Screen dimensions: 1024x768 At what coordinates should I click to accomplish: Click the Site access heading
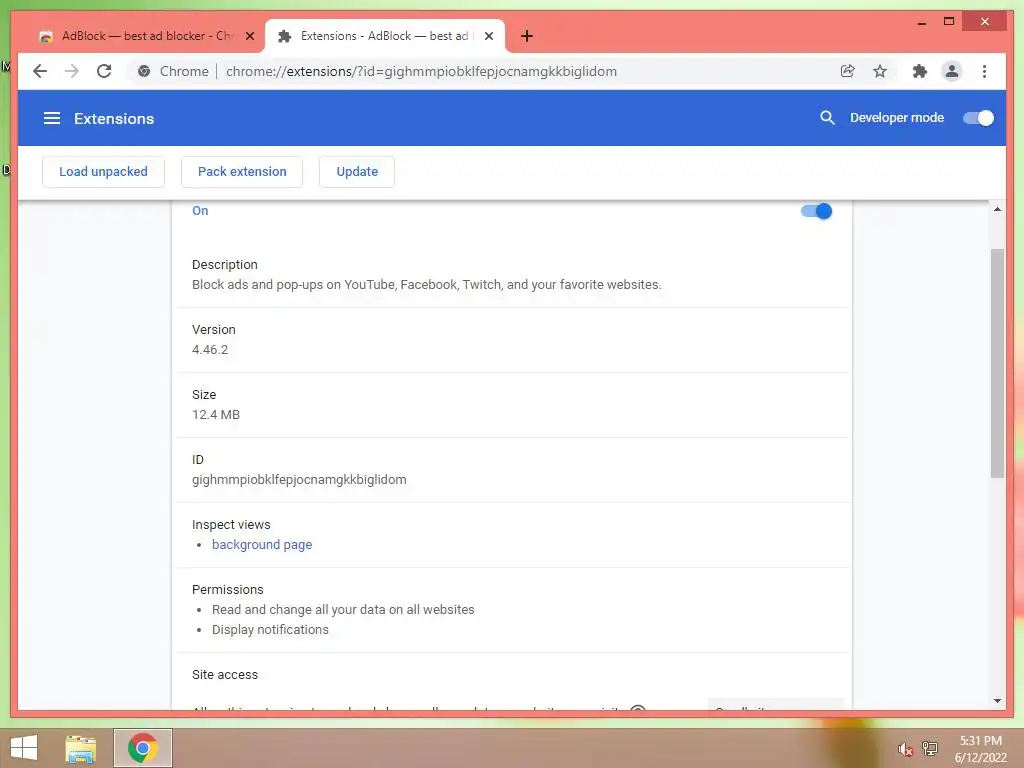(x=225, y=675)
